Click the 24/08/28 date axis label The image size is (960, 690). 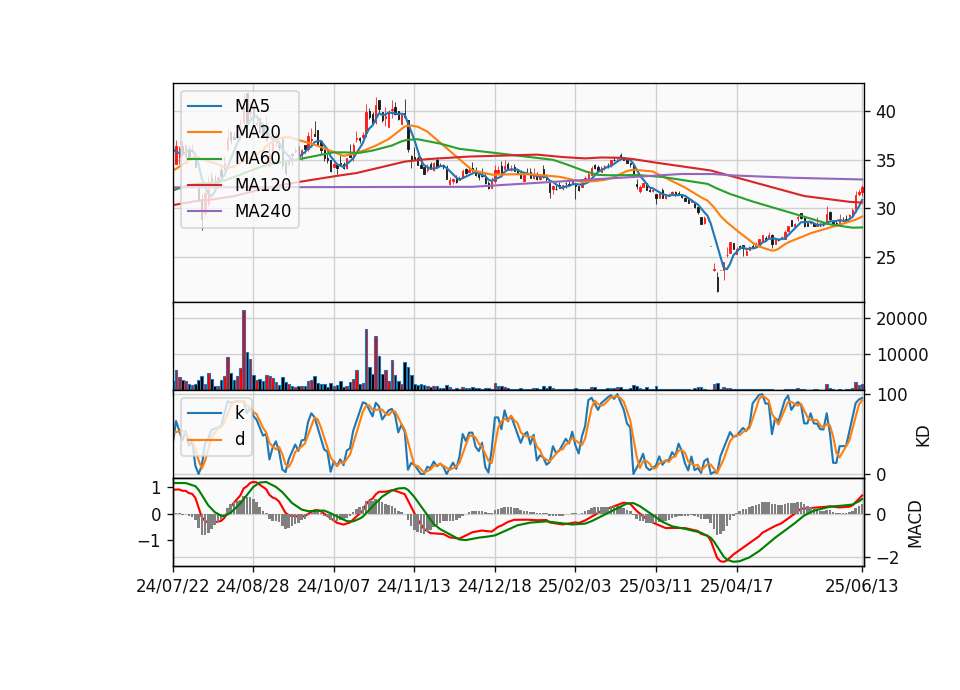tap(253, 586)
